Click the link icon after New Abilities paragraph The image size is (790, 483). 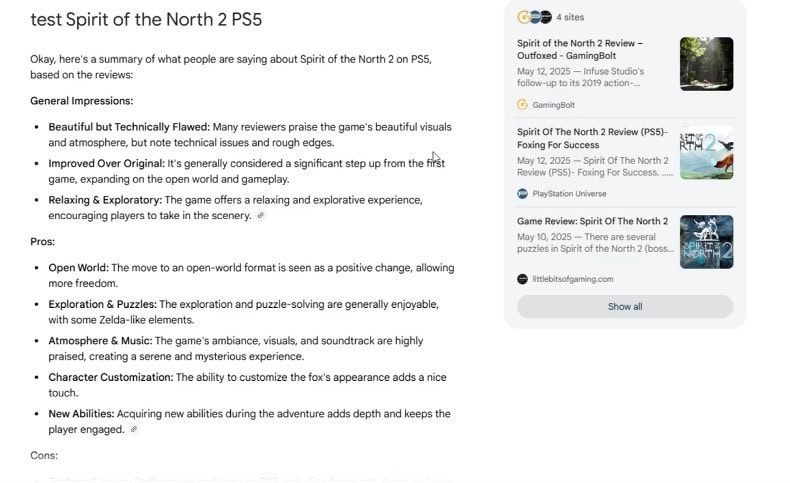click(x=134, y=430)
